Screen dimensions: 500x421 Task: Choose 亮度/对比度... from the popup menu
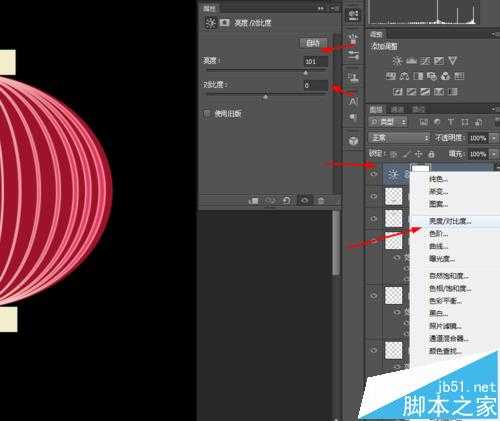(x=450, y=221)
